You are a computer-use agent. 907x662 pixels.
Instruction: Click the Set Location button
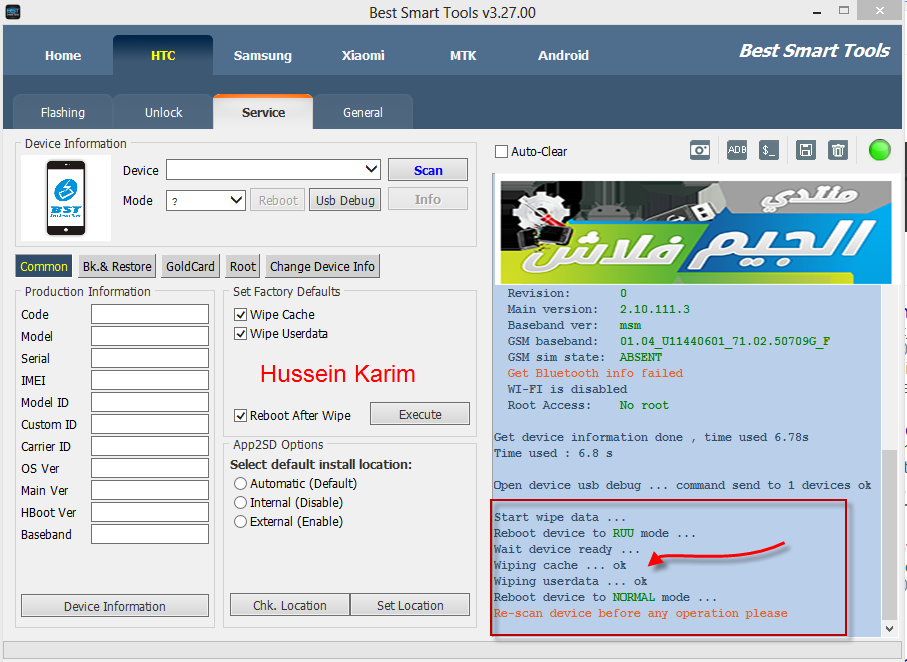click(x=410, y=605)
